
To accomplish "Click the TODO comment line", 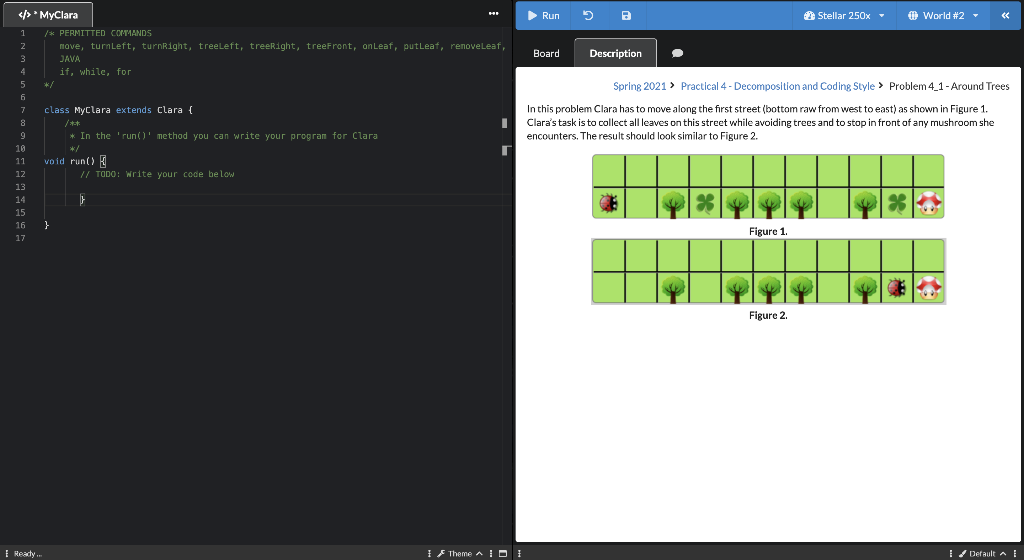I will click(x=157, y=174).
